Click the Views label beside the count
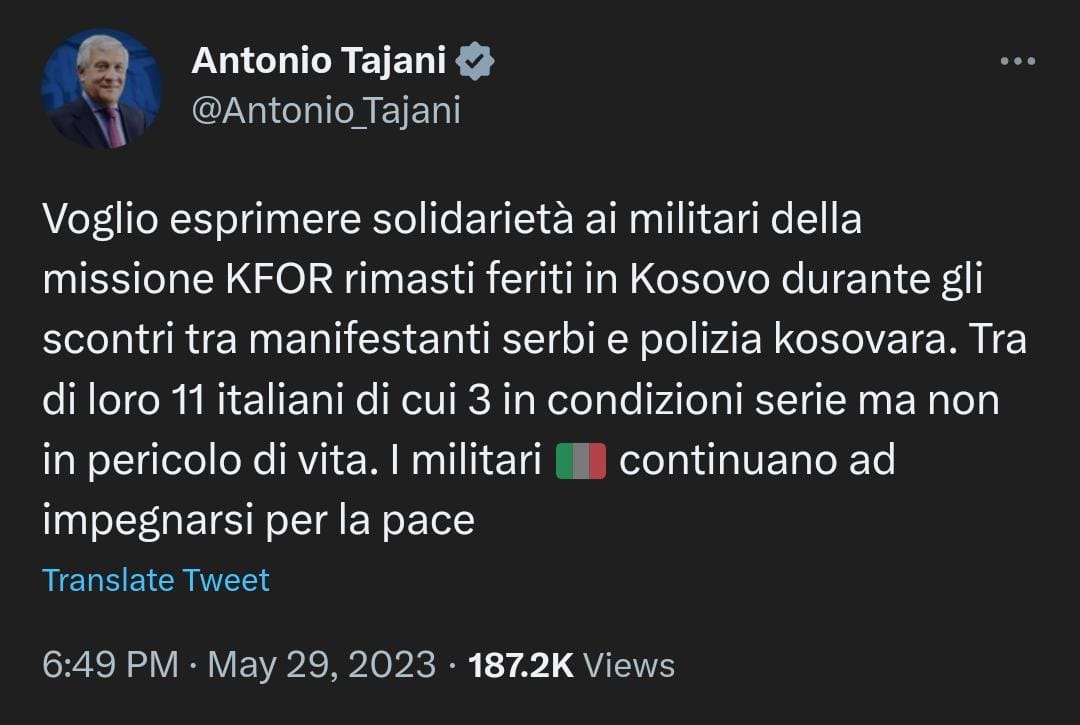The image size is (1080, 725). [x=628, y=665]
